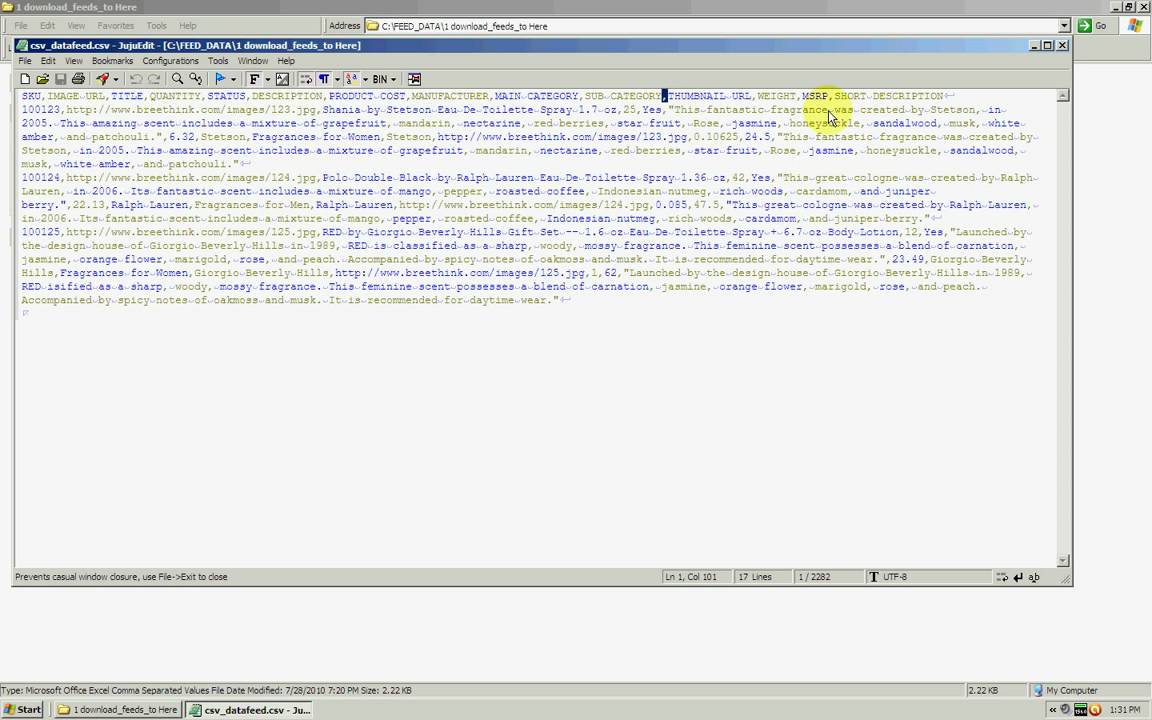Click scroll up arrow in editor

coord(1062,96)
